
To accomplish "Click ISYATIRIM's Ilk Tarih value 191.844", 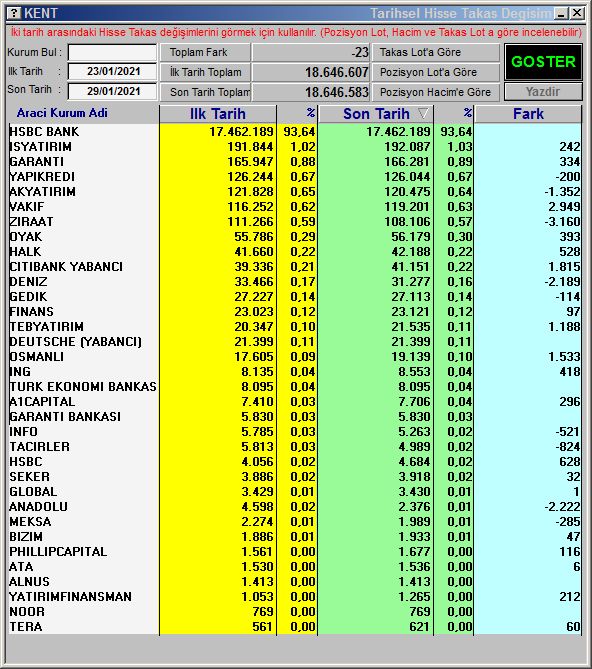I will point(250,147).
